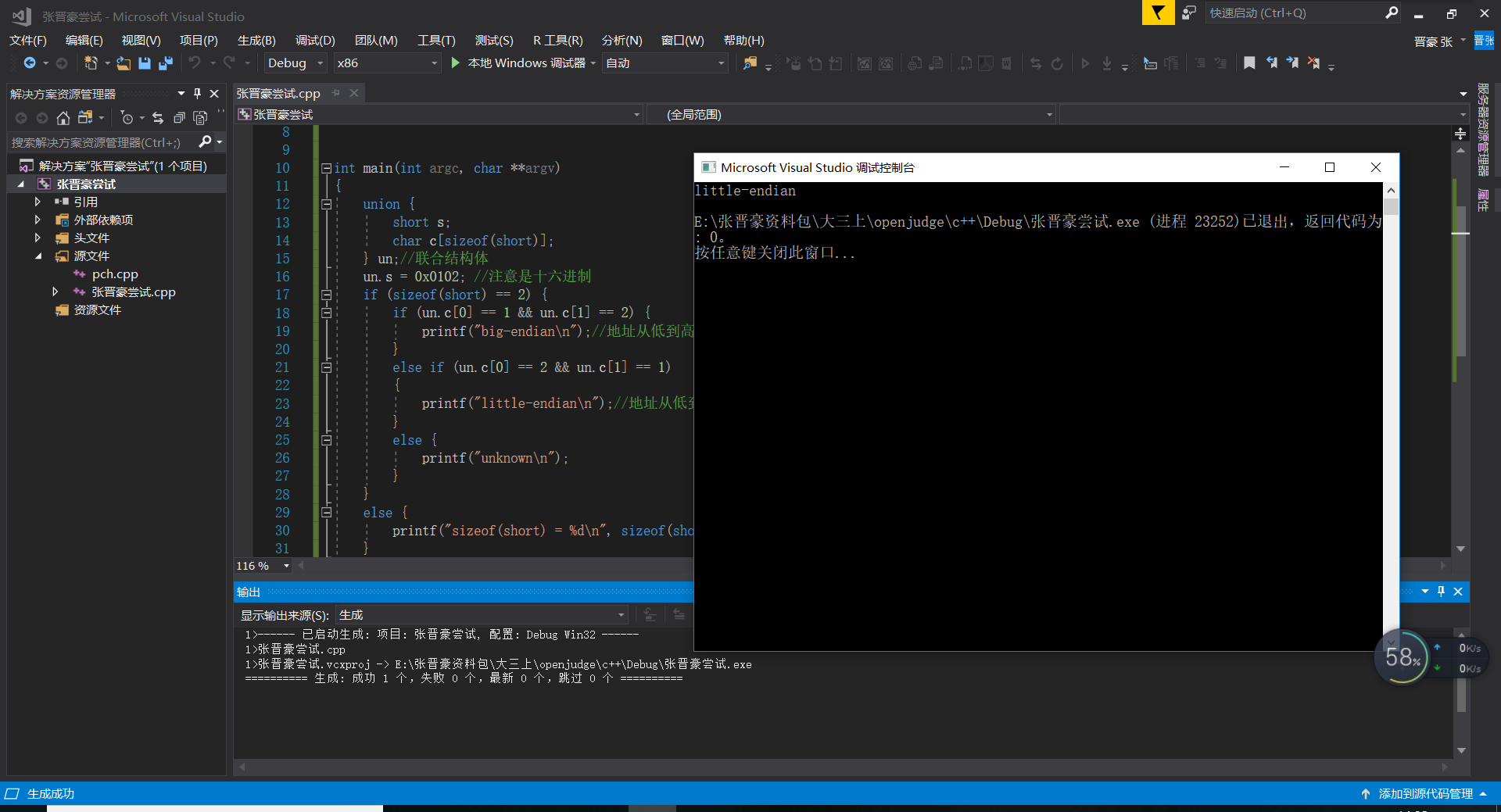
Task: Open the 服务器资源管理器 side tab
Action: pos(1483,130)
